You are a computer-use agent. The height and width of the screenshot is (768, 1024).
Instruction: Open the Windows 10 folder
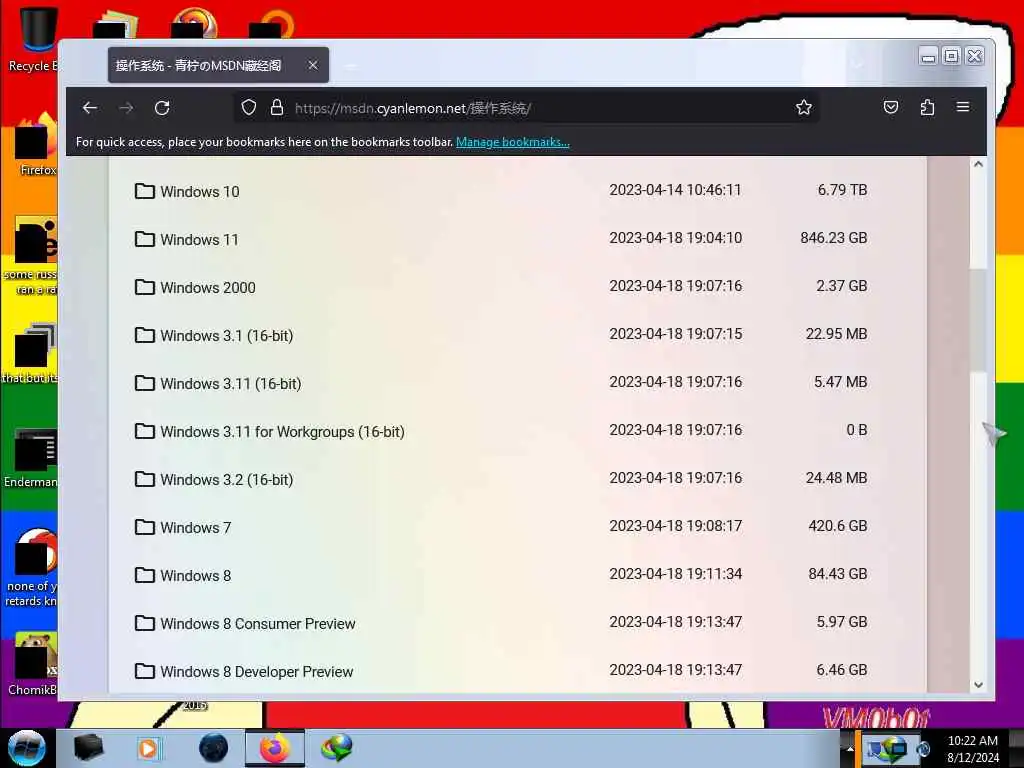200,191
